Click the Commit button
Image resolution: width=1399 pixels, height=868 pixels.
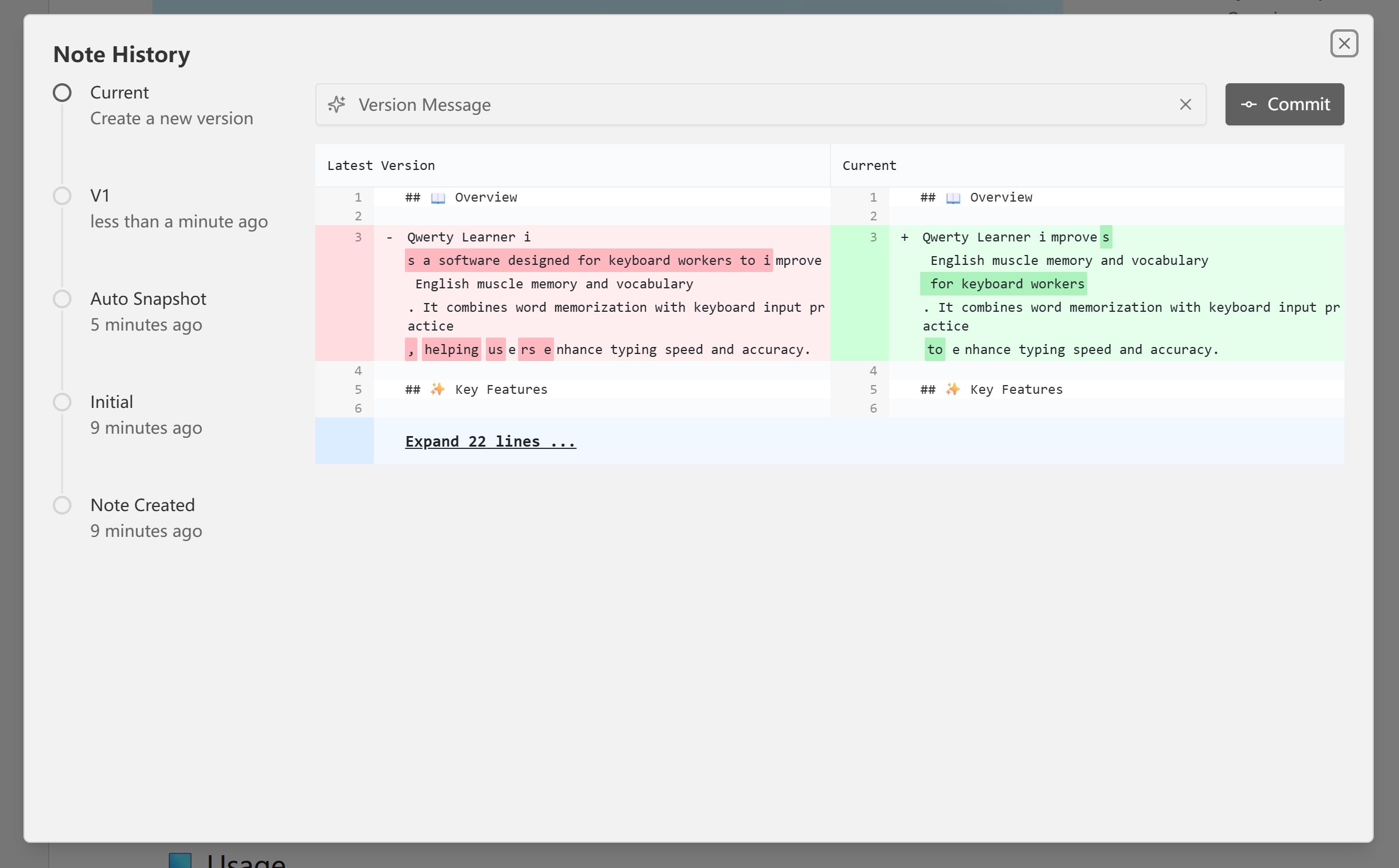point(1284,104)
